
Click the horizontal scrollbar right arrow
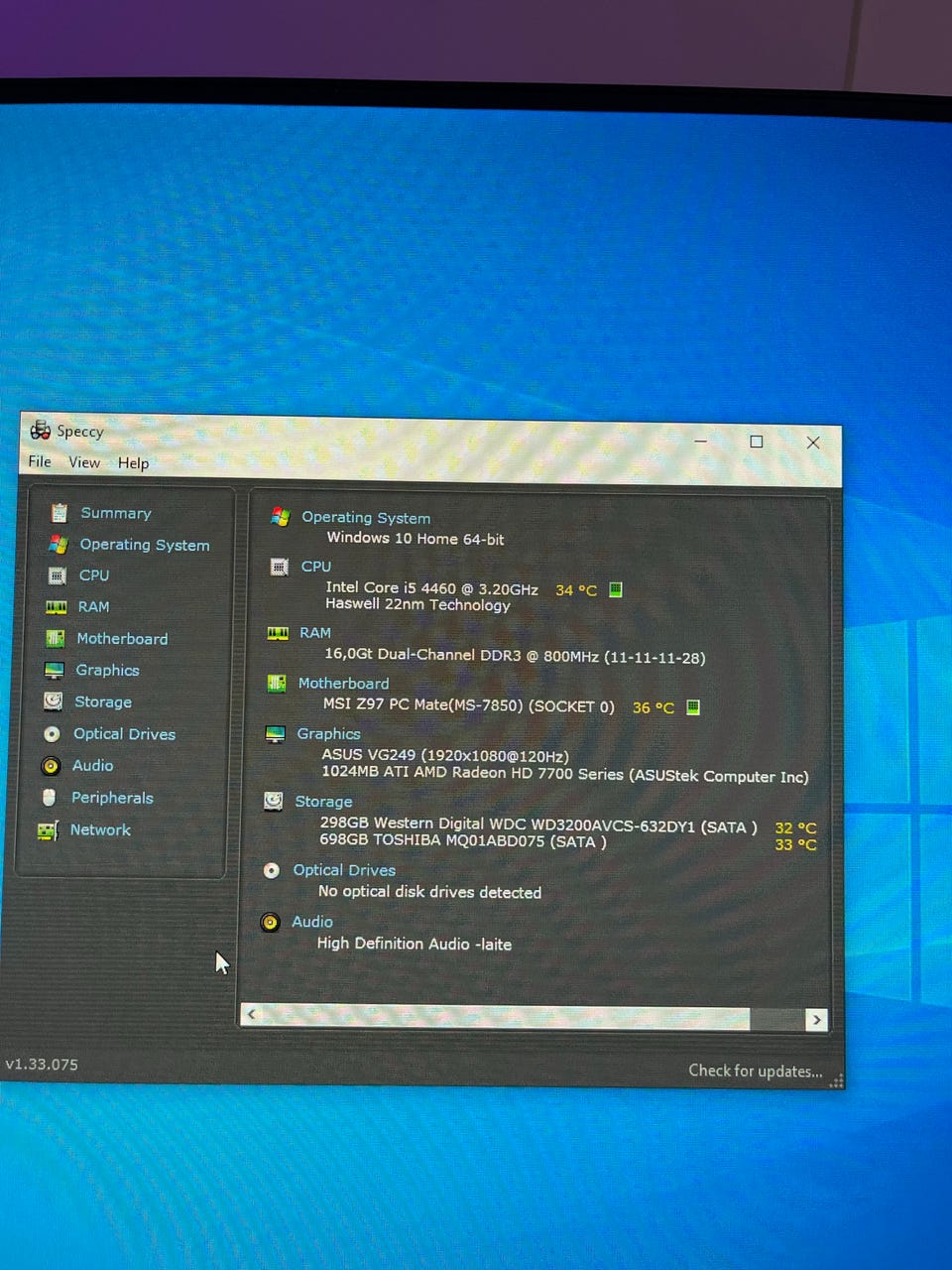point(817,1020)
